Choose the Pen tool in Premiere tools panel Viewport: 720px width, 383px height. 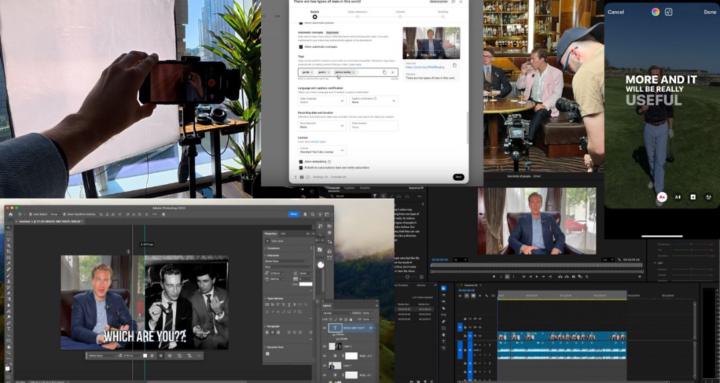tap(444, 321)
